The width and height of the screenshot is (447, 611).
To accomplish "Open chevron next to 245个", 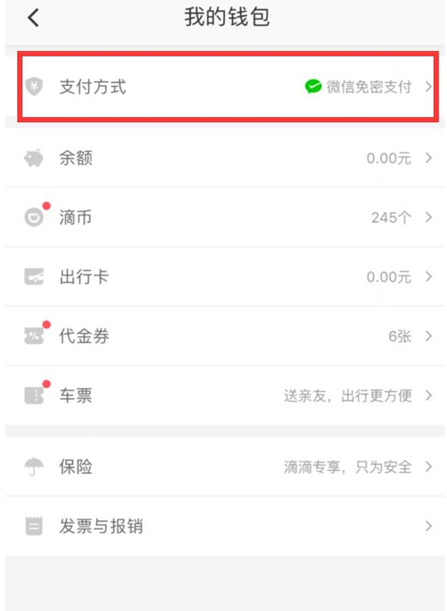I will [429, 217].
